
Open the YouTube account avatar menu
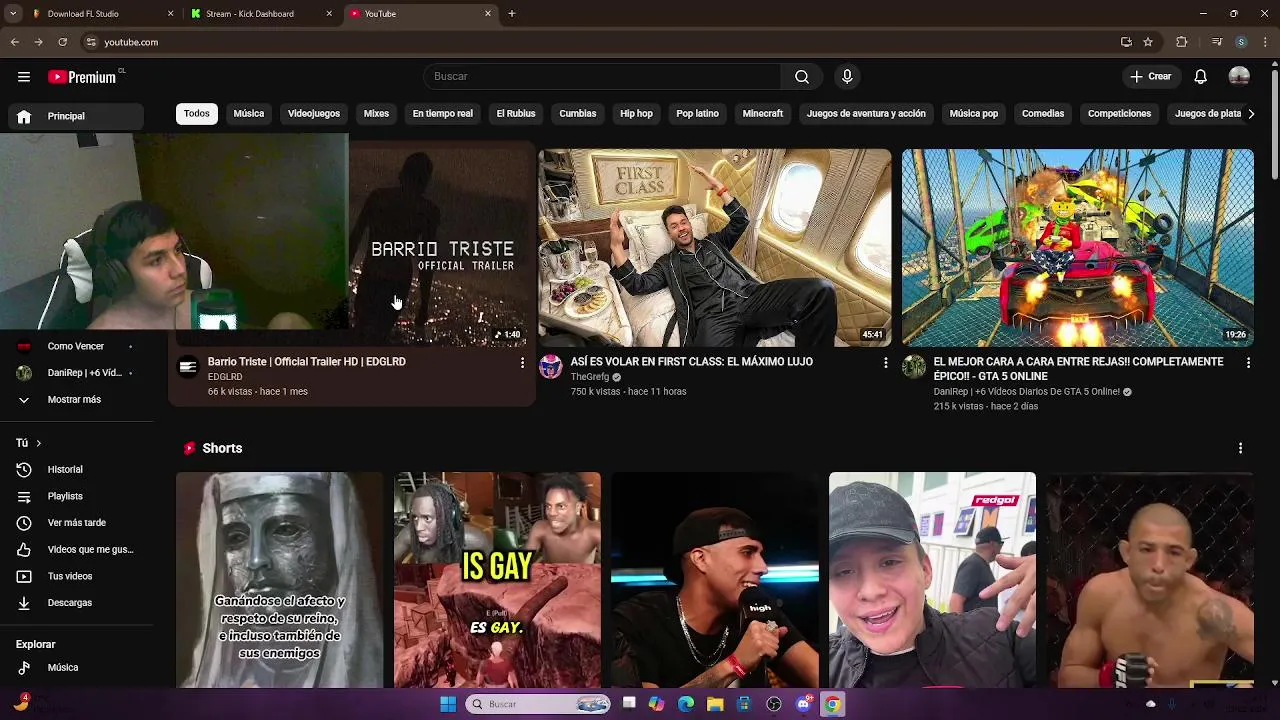coord(1239,77)
